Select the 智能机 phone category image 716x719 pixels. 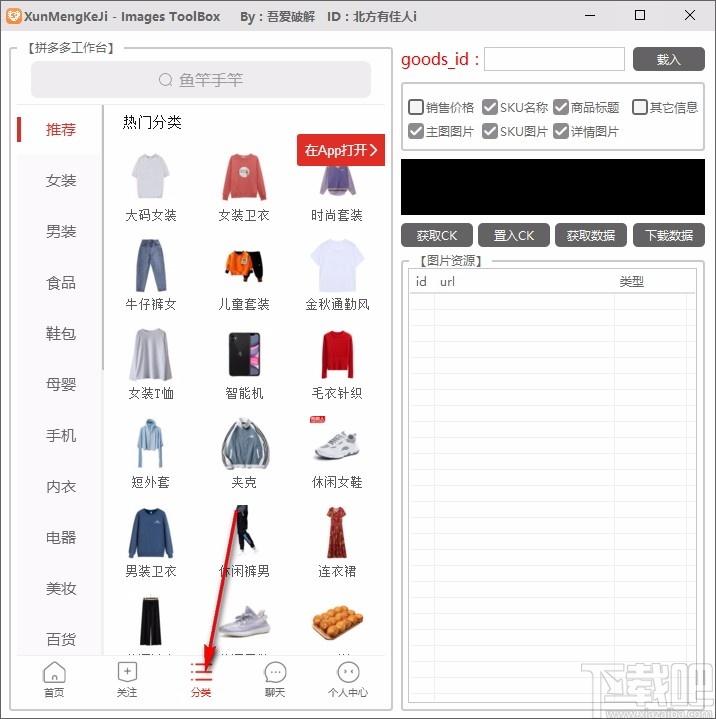(244, 354)
